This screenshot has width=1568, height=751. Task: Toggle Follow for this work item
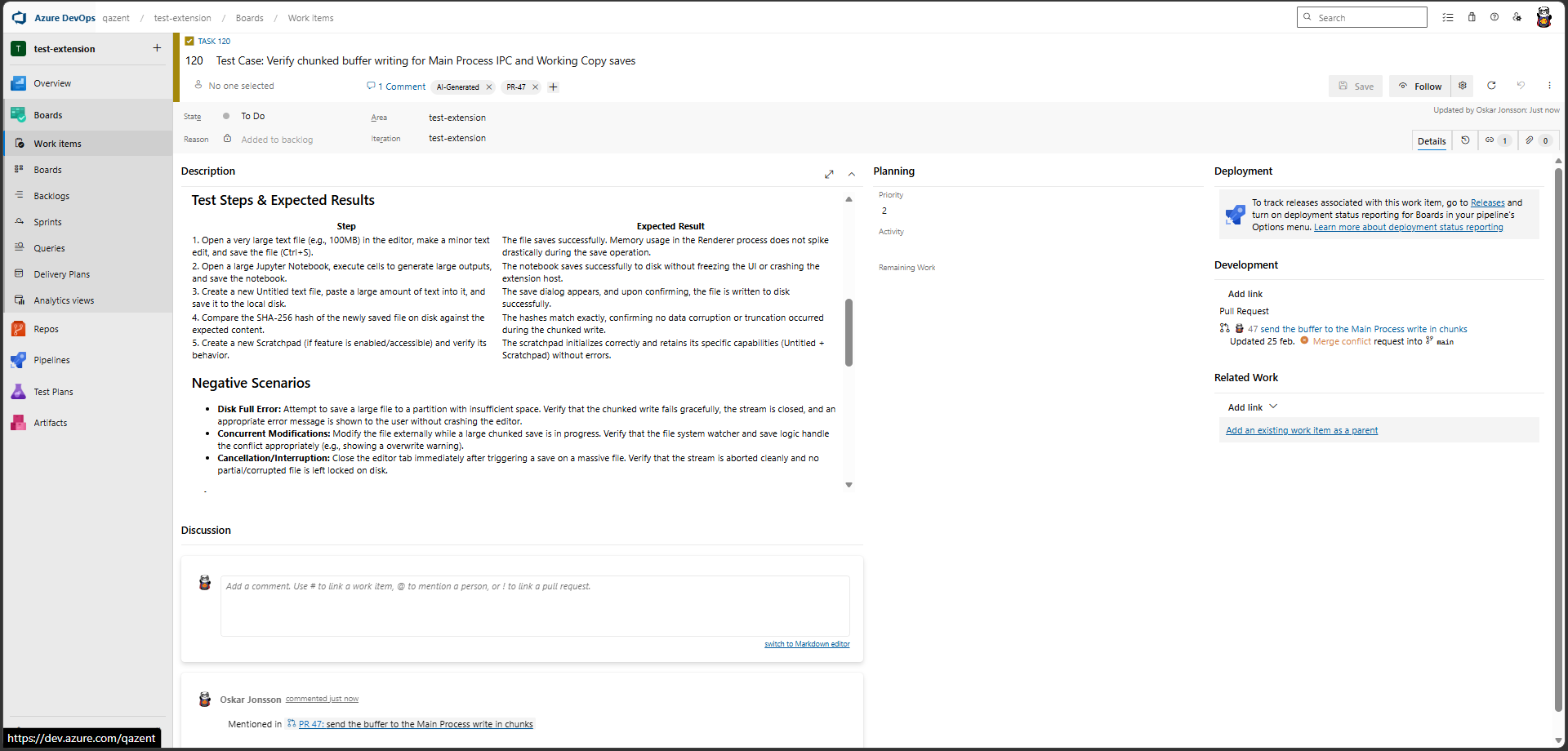coord(1420,86)
